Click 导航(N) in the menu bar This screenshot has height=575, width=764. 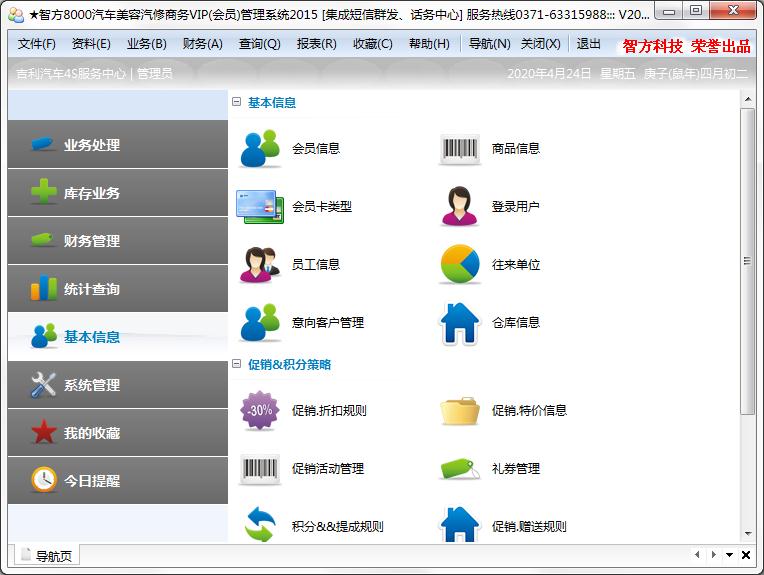point(490,44)
